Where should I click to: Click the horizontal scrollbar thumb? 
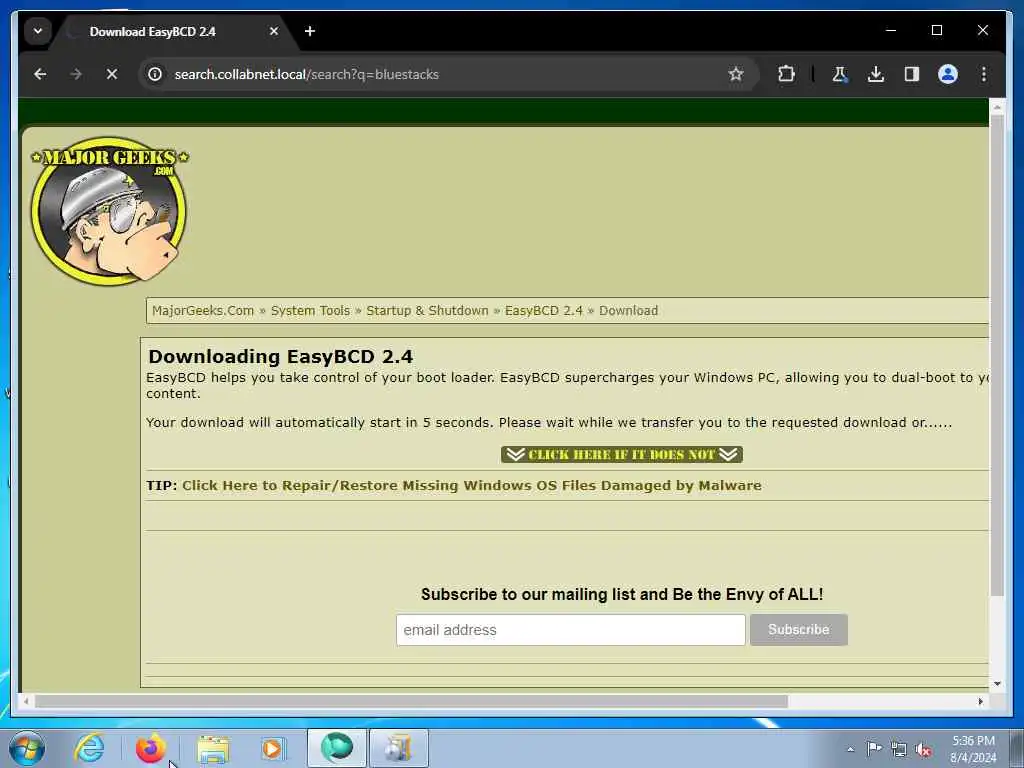click(x=411, y=701)
